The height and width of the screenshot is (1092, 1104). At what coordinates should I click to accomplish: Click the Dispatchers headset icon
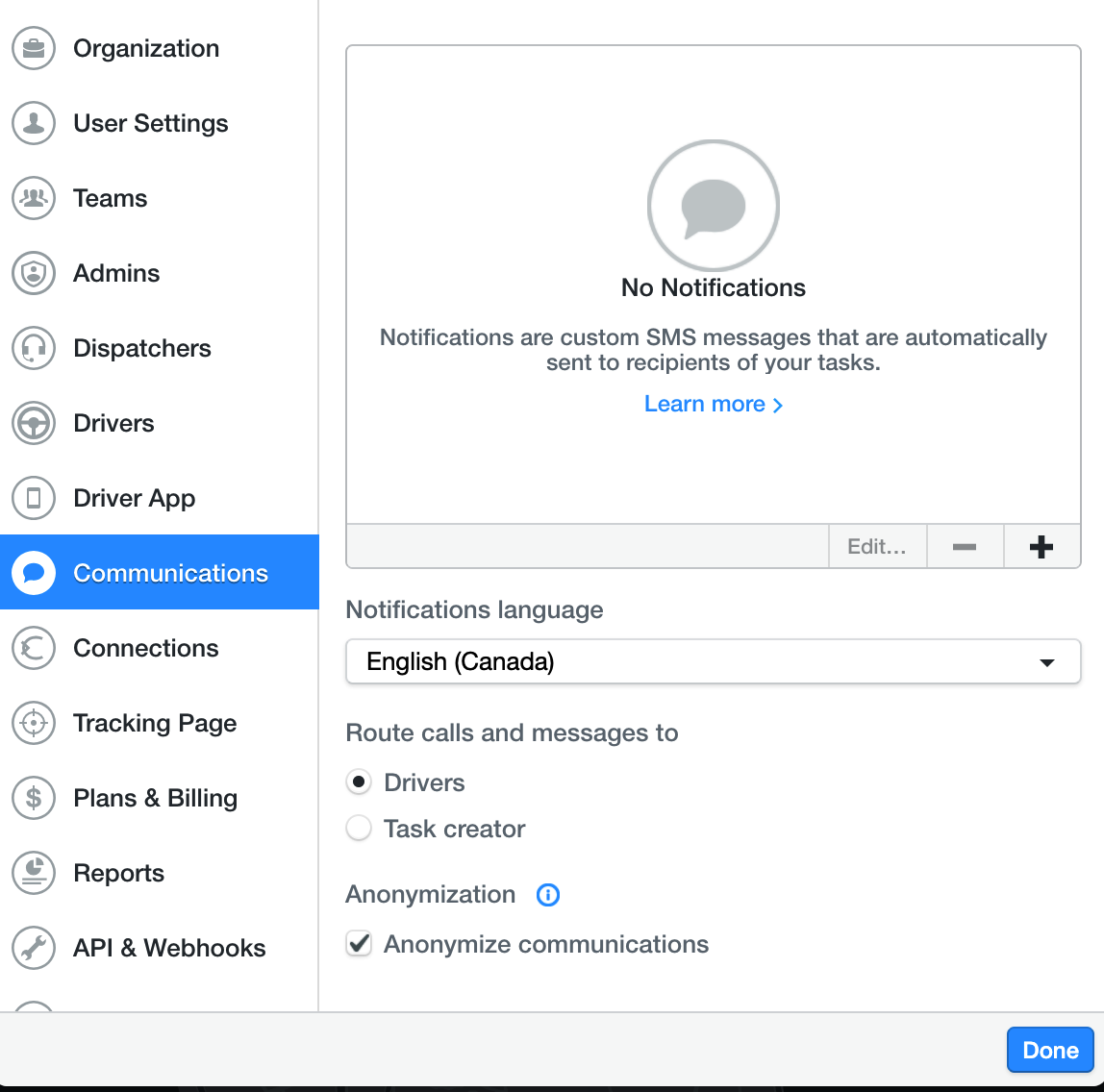click(33, 348)
